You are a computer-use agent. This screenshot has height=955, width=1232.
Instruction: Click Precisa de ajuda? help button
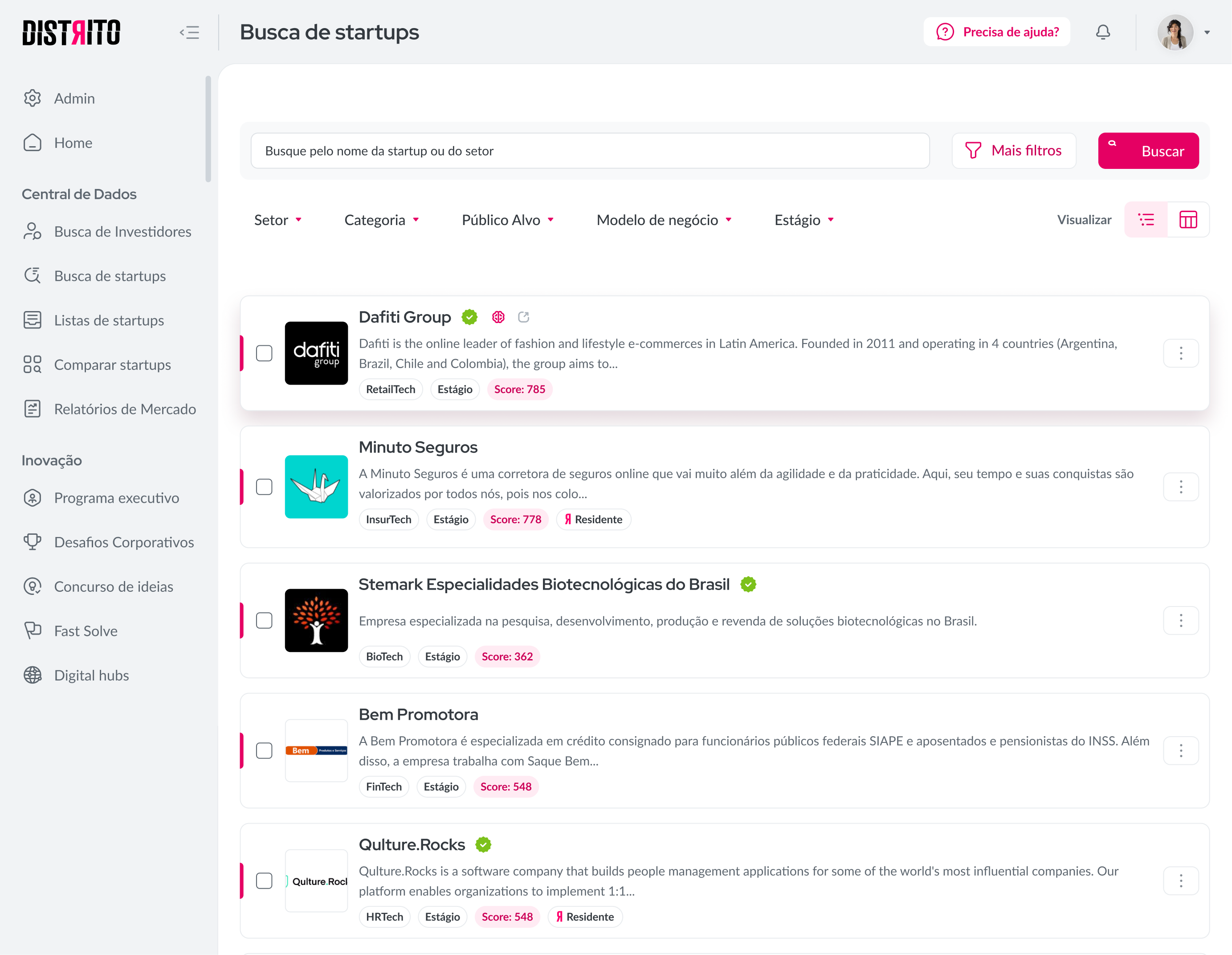(x=997, y=32)
